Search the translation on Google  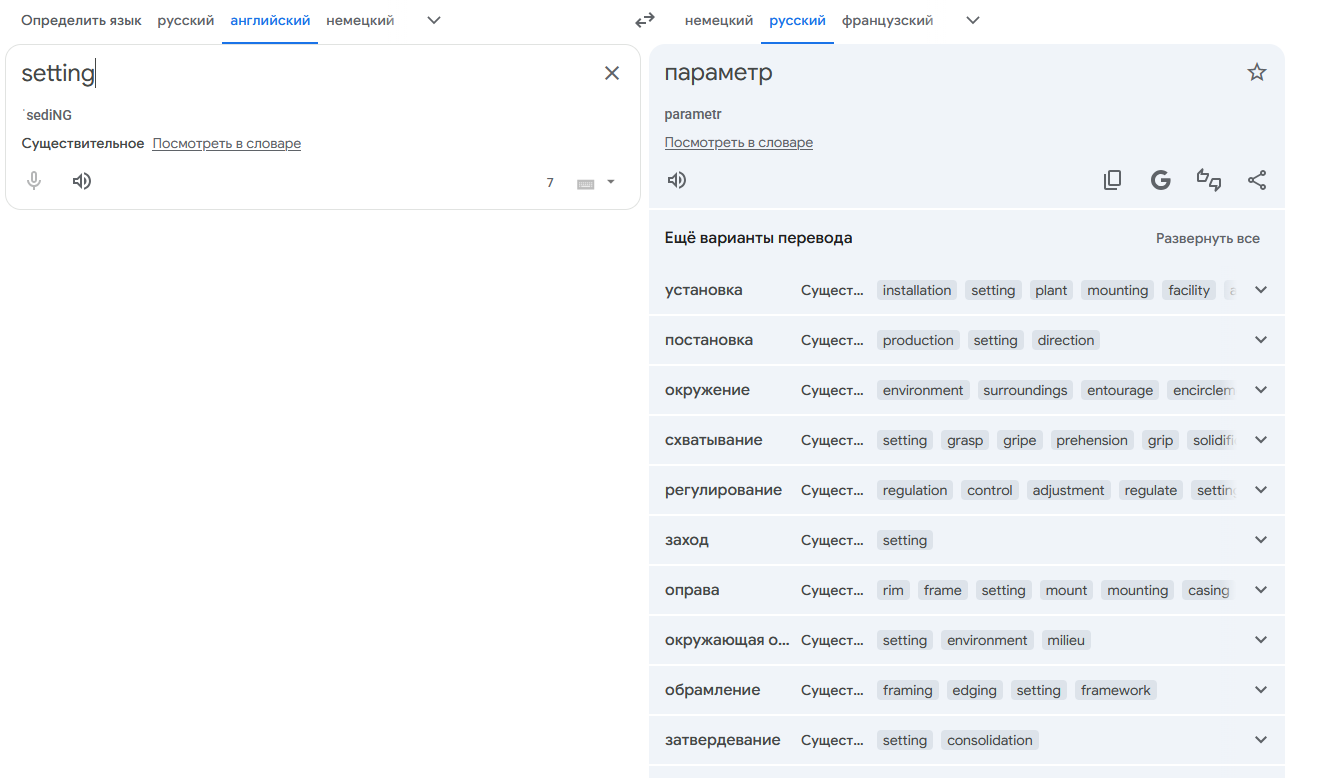click(1160, 180)
